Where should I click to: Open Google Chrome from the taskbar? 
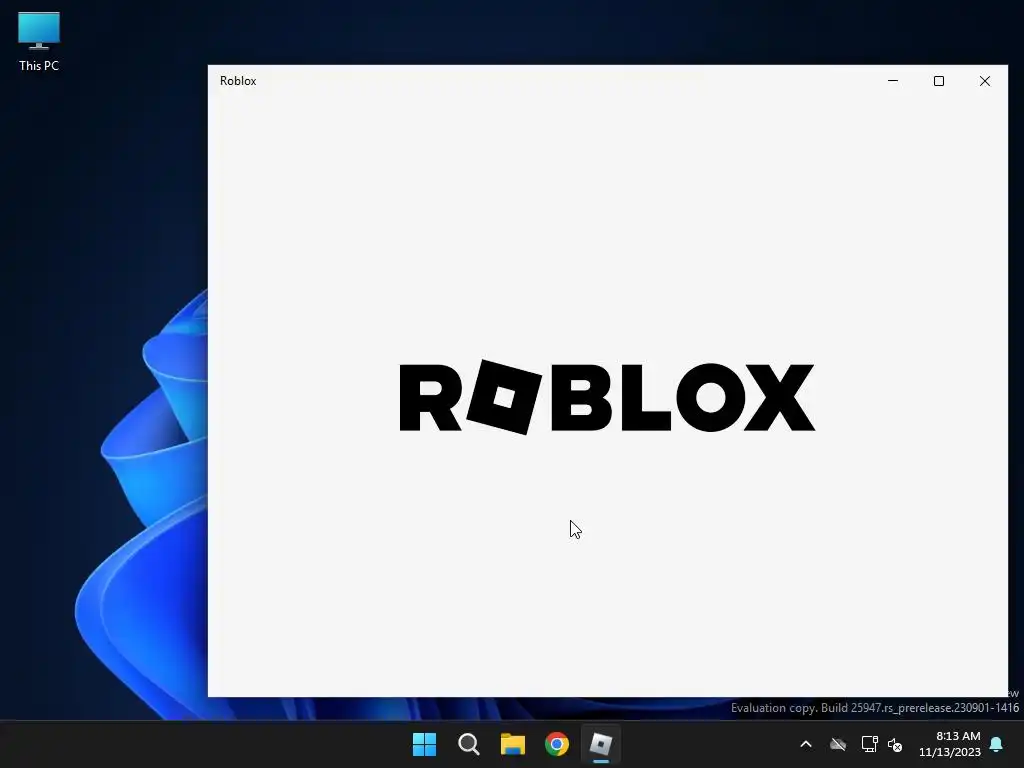(557, 744)
